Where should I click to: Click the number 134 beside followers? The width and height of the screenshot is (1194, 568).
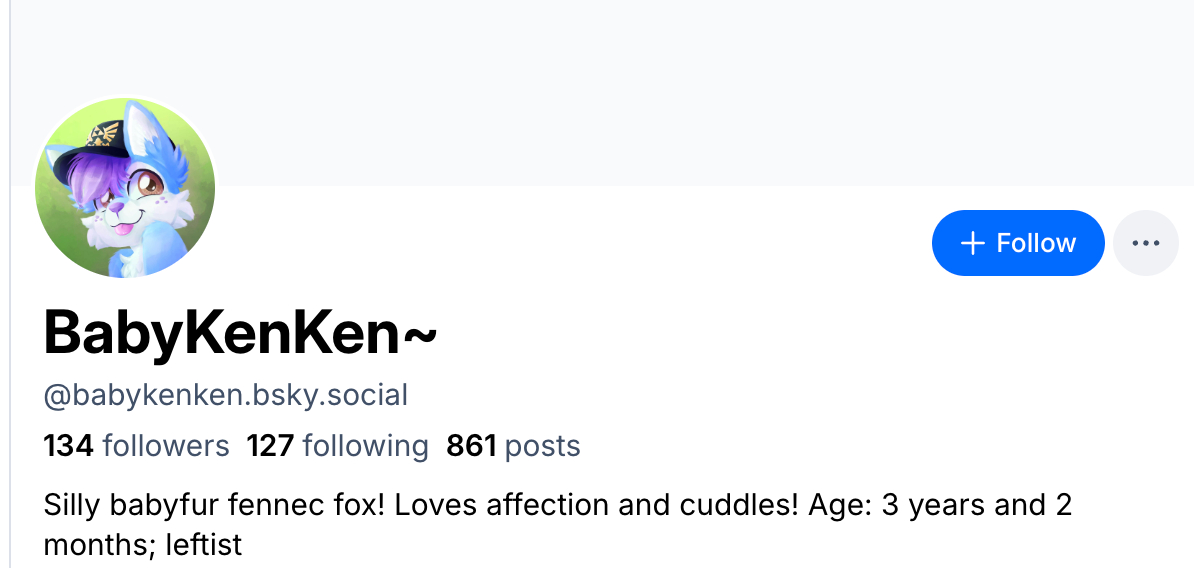pyautogui.click(x=69, y=445)
